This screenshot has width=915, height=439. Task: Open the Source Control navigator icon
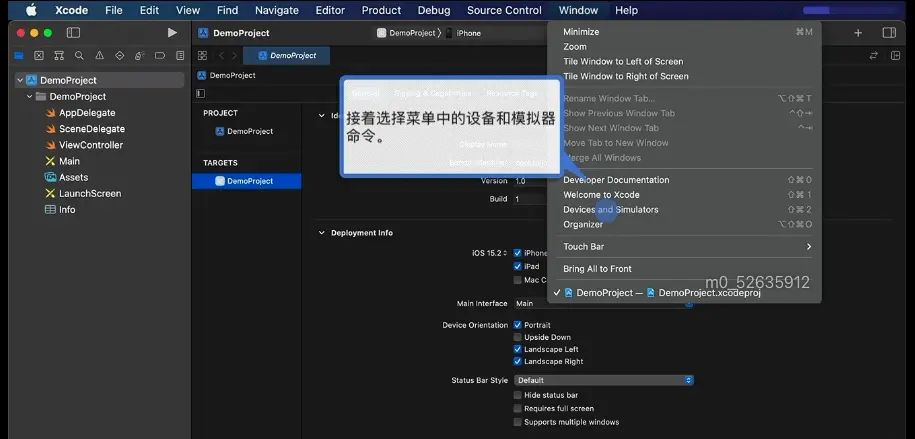[39, 55]
